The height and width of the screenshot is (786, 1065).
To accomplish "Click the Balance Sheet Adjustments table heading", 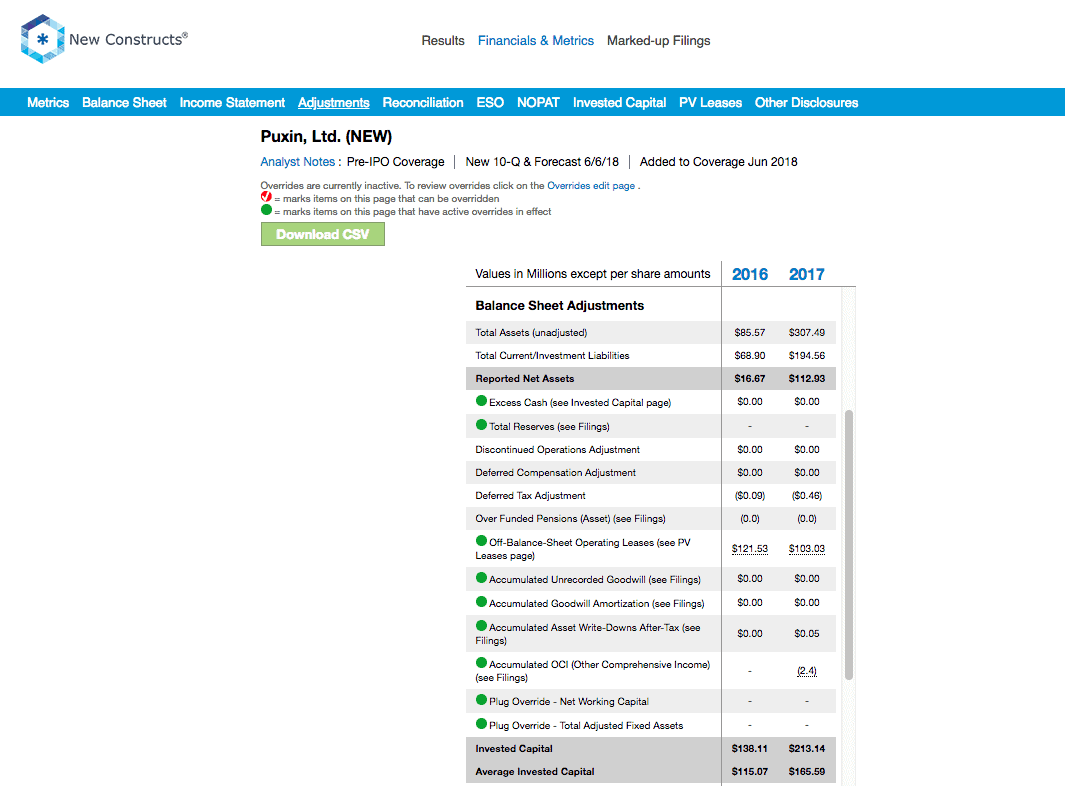I will point(560,306).
